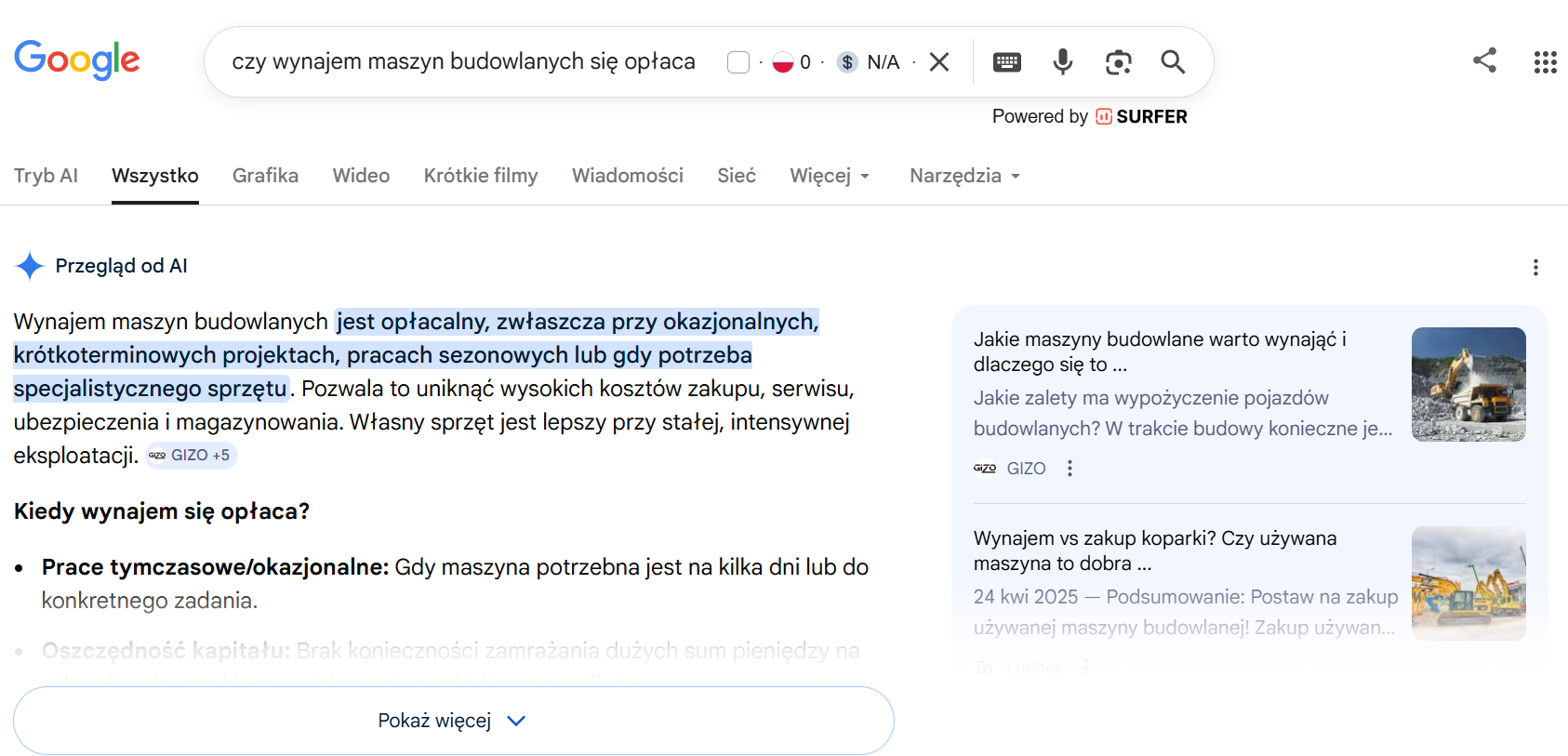Search by image with Google Lens

click(1118, 62)
